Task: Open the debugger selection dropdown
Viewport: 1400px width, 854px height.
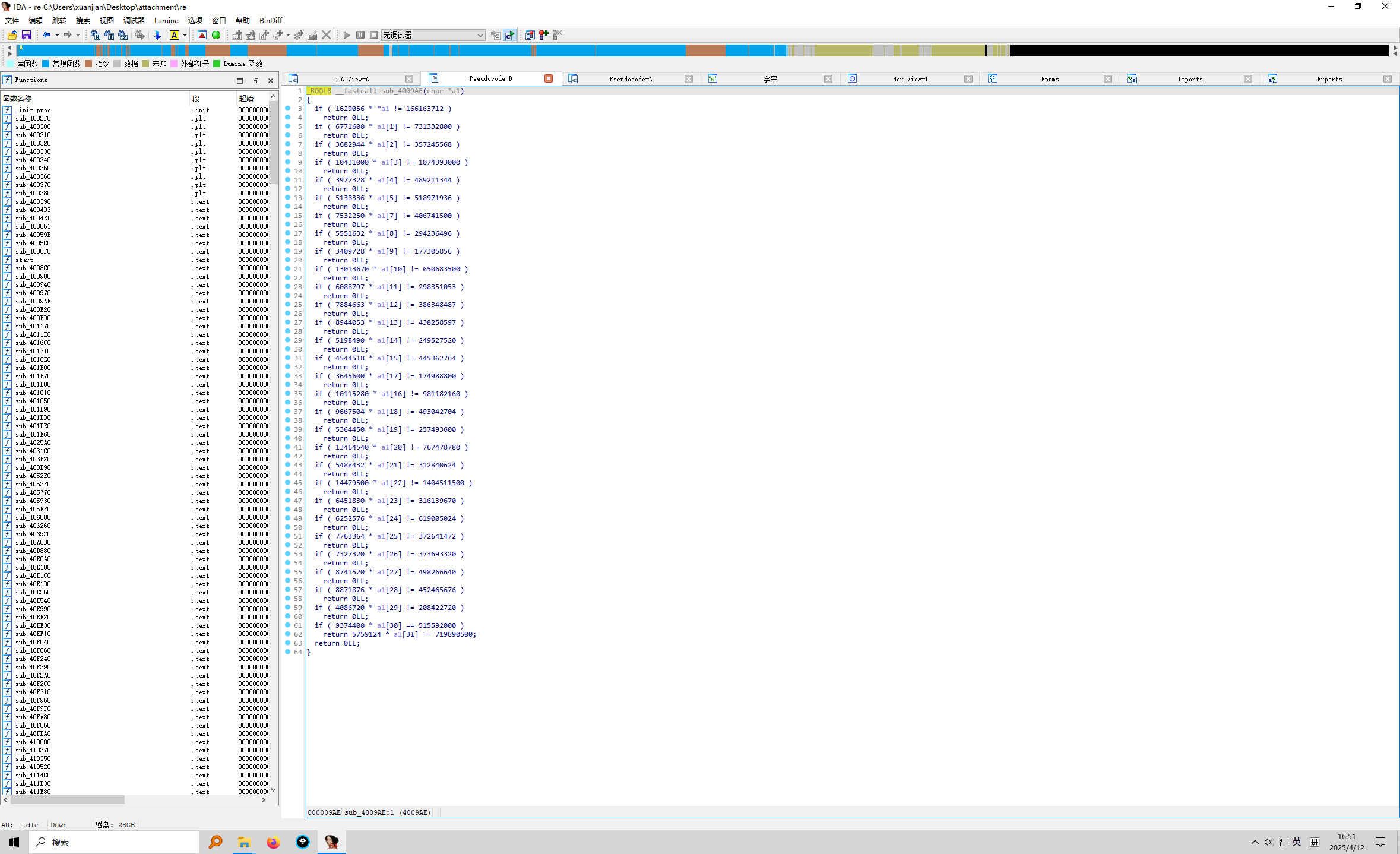Action: [x=480, y=35]
